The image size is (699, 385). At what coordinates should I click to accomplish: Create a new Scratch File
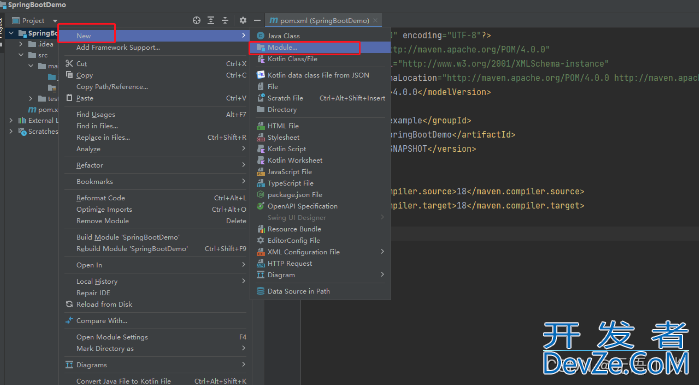pyautogui.click(x=321, y=98)
